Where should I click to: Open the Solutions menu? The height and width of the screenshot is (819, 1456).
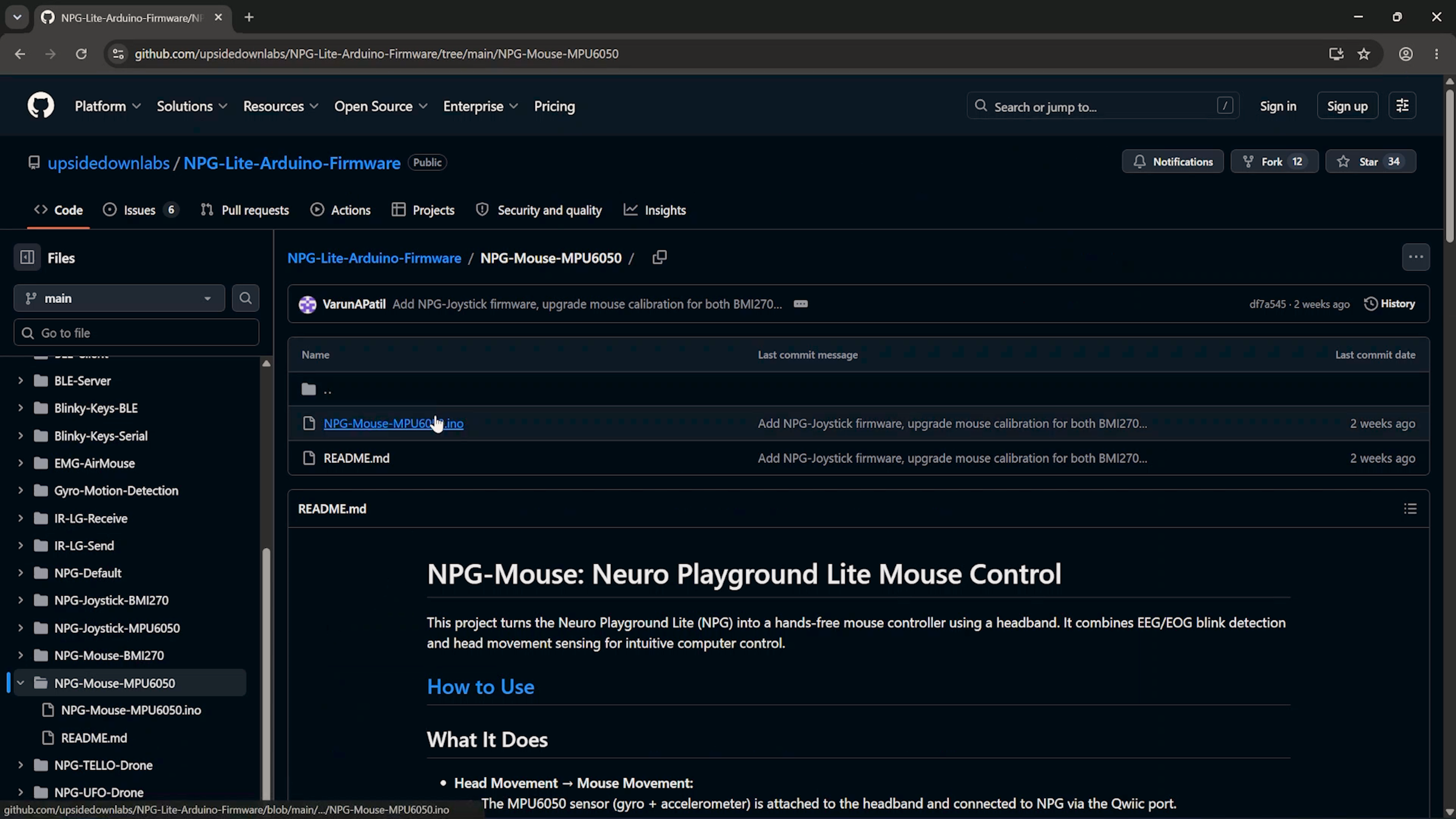coord(192,106)
